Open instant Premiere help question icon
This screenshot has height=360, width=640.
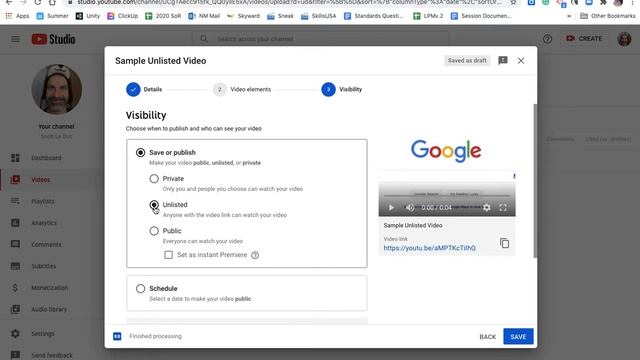click(x=255, y=255)
